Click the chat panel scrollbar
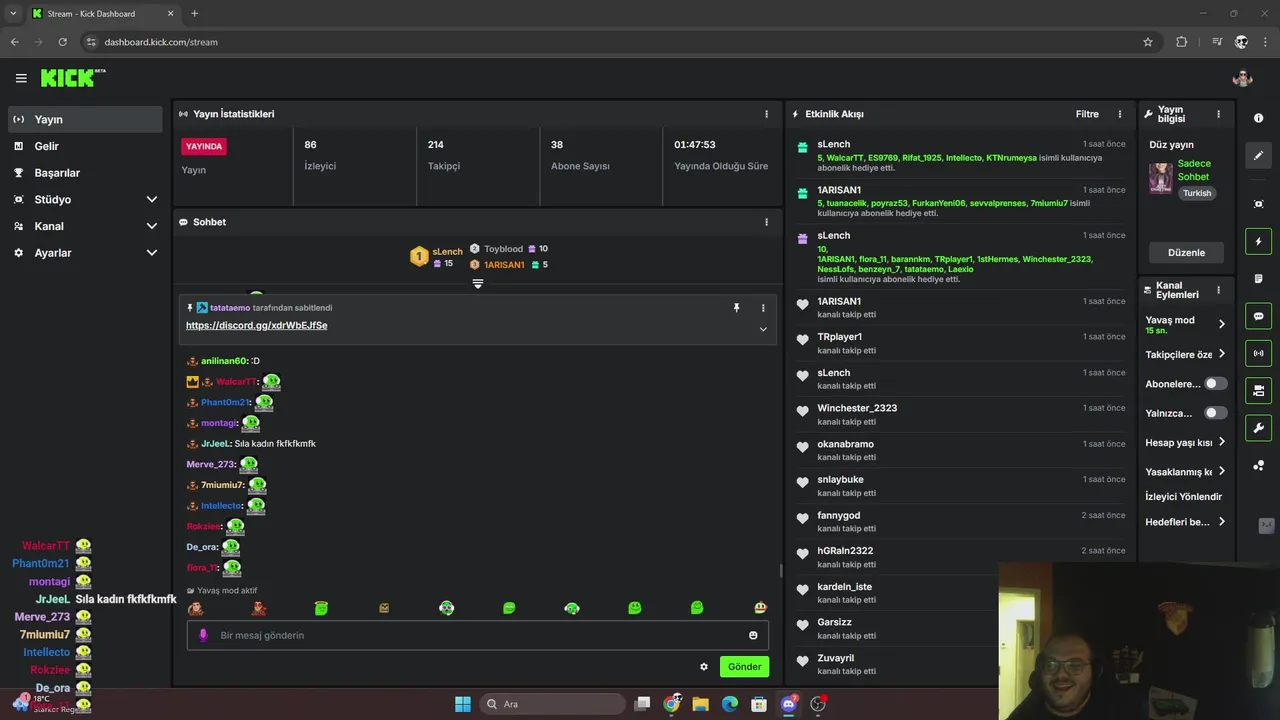 click(780, 571)
